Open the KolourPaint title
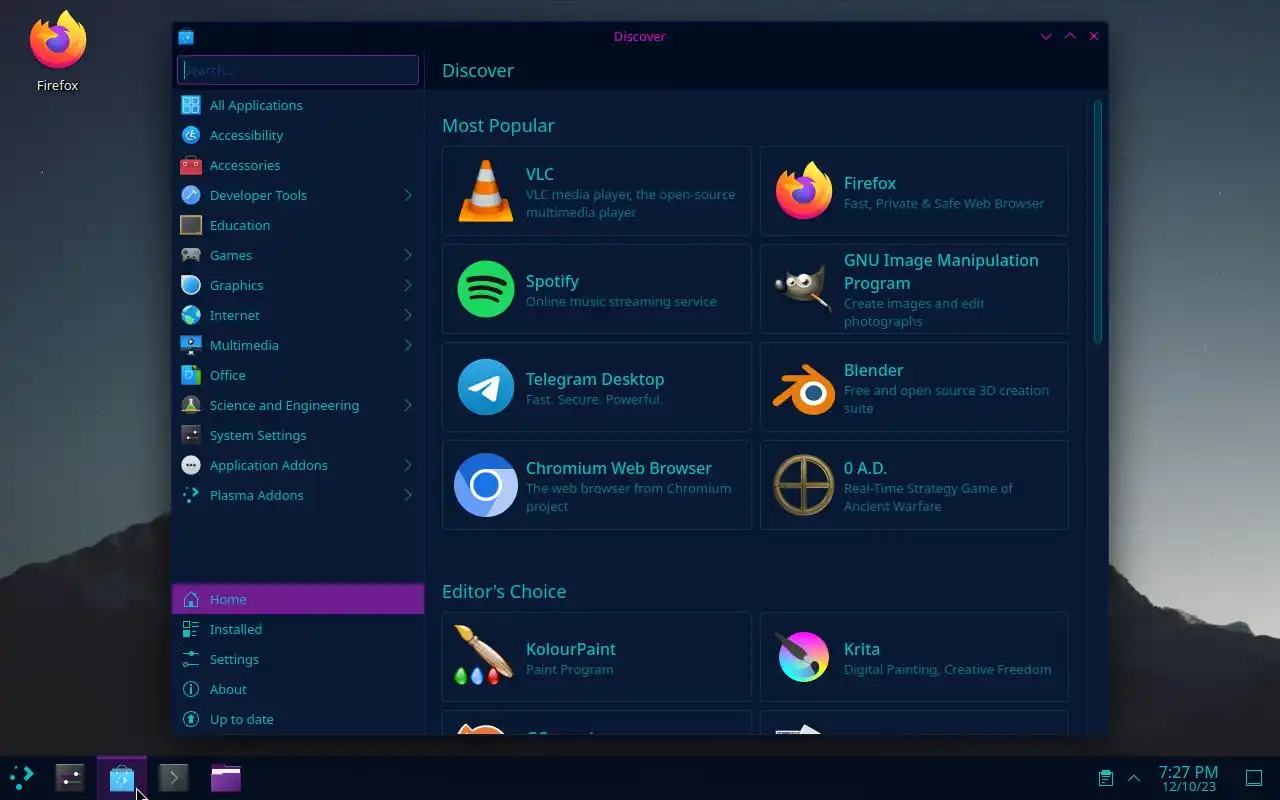Viewport: 1280px width, 800px height. [571, 649]
